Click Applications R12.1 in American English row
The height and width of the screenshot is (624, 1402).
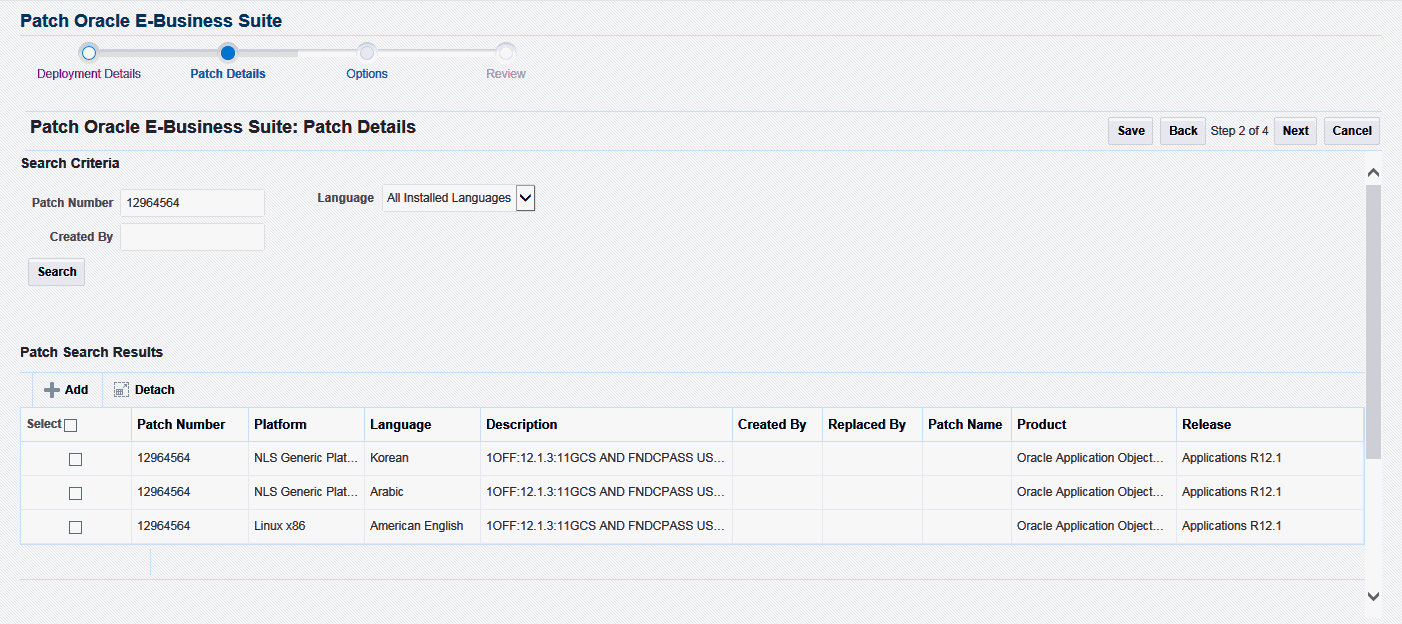click(x=1232, y=526)
